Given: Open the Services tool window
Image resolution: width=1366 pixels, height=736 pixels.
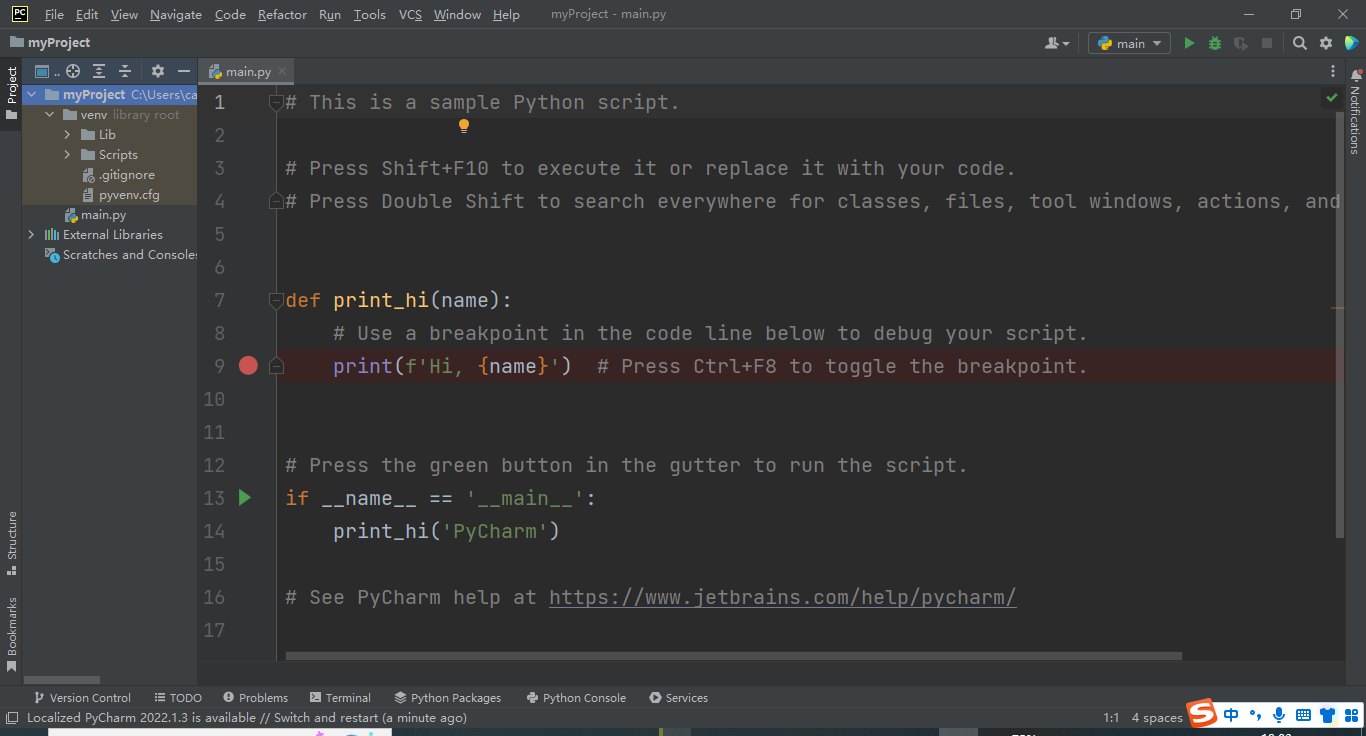Looking at the screenshot, I should pos(678,698).
